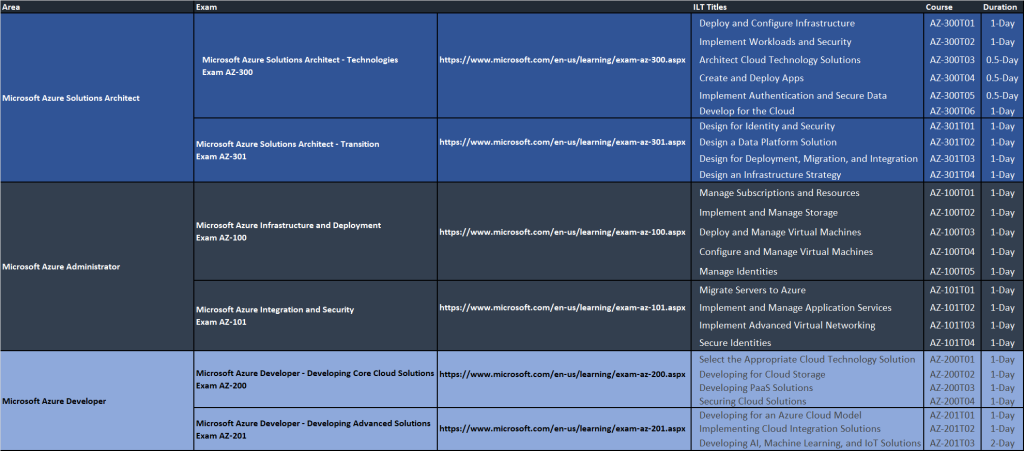Select course code AZ-100T01
1024x451 pixels.
952,193
